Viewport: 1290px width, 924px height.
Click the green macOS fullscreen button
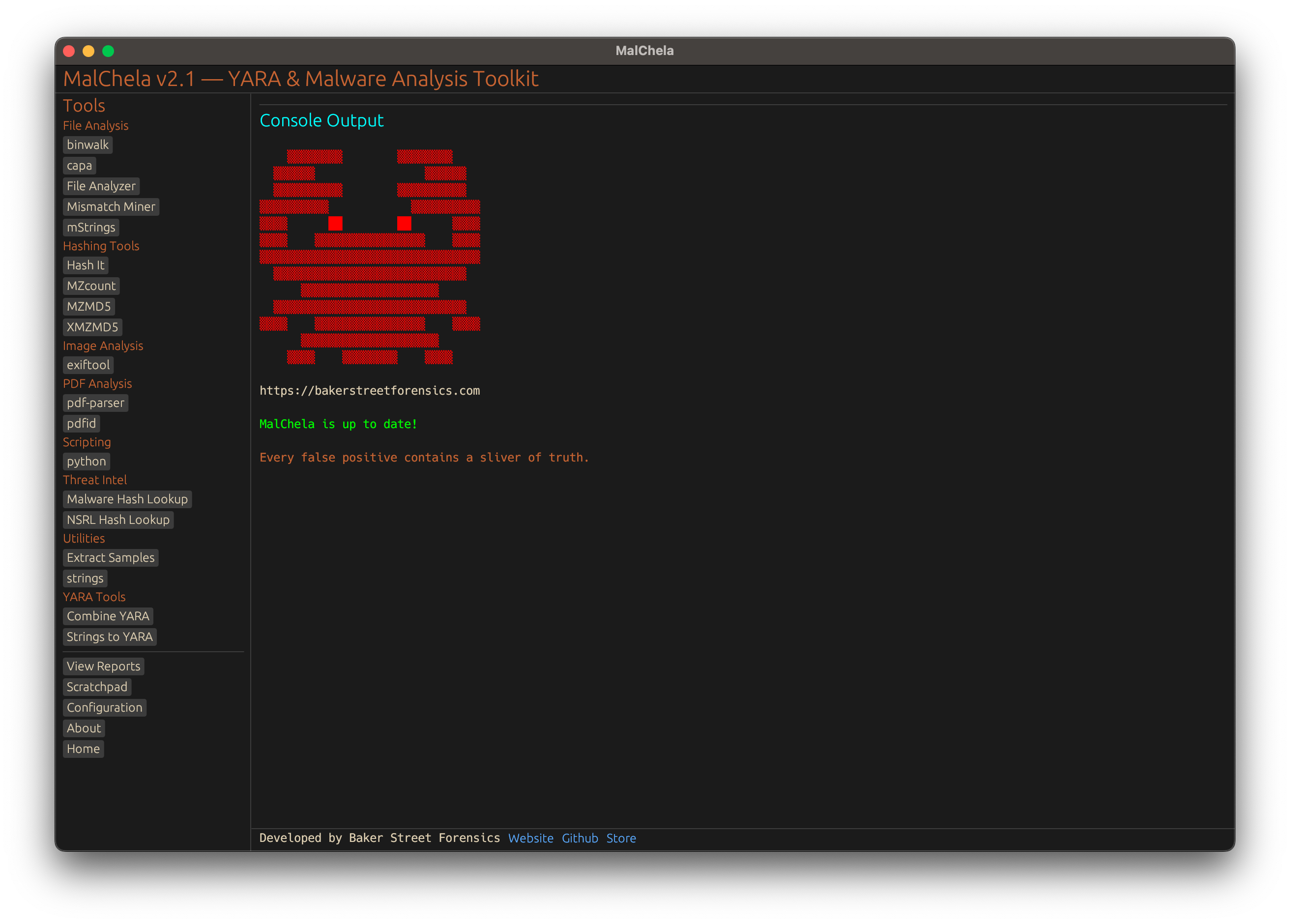click(x=108, y=51)
